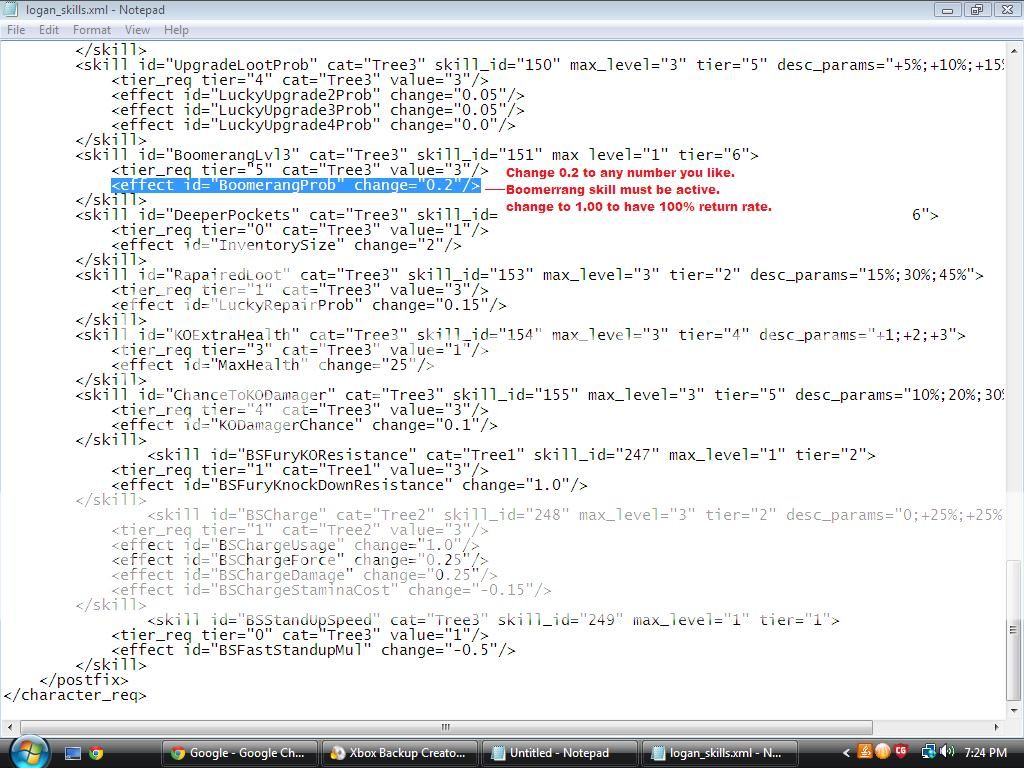
Task: Click the red CG shield tray icon
Action: coord(901,752)
